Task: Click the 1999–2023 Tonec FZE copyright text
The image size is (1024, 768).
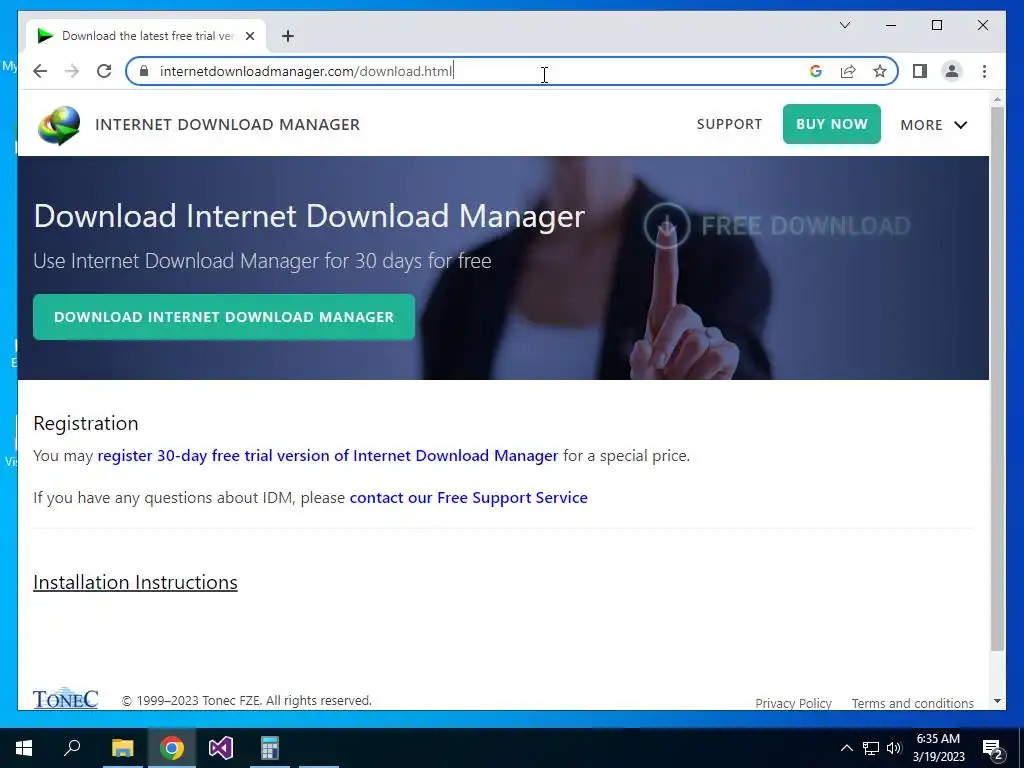Action: [247, 700]
